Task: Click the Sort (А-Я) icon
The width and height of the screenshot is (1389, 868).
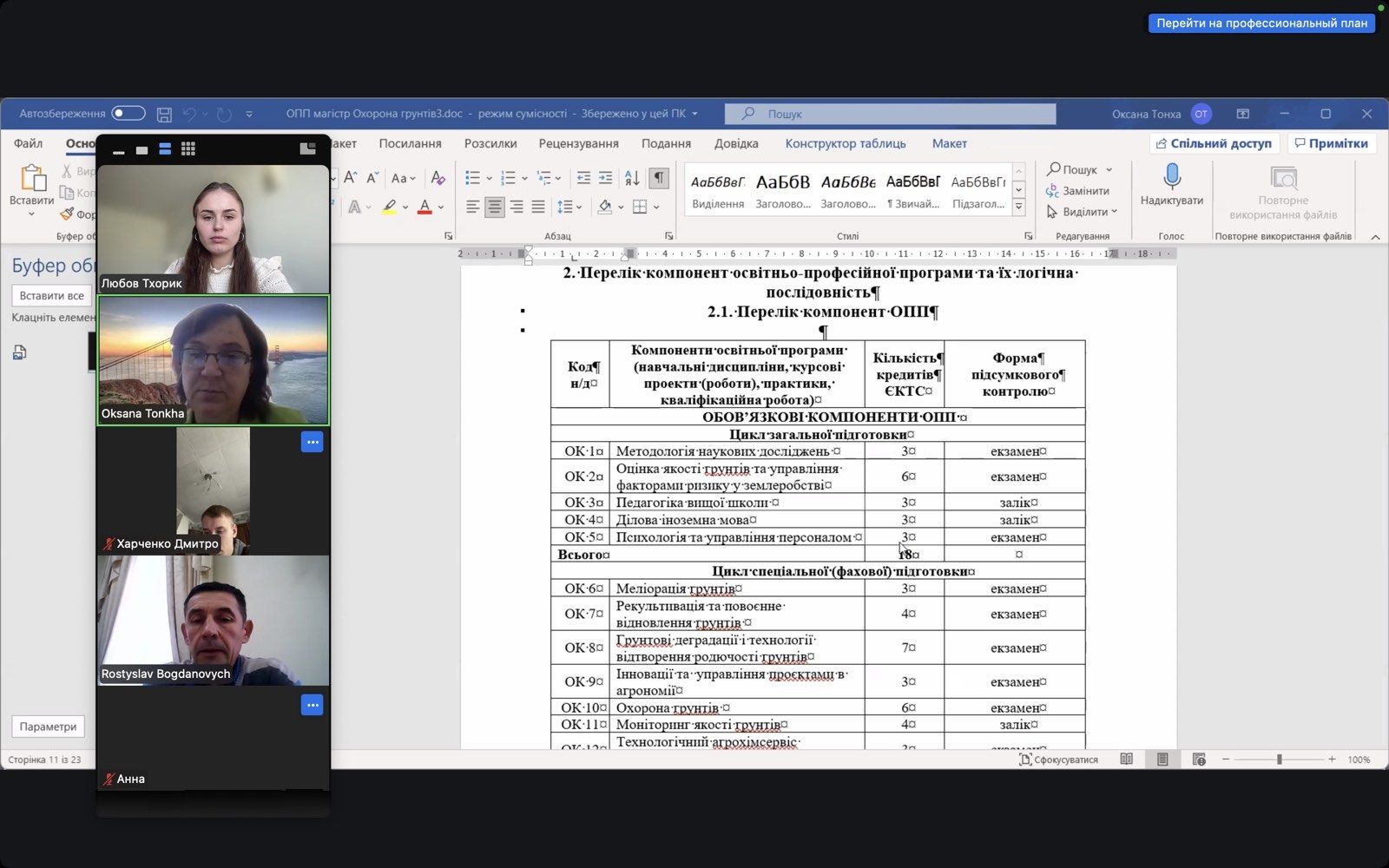Action: pyautogui.click(x=632, y=178)
